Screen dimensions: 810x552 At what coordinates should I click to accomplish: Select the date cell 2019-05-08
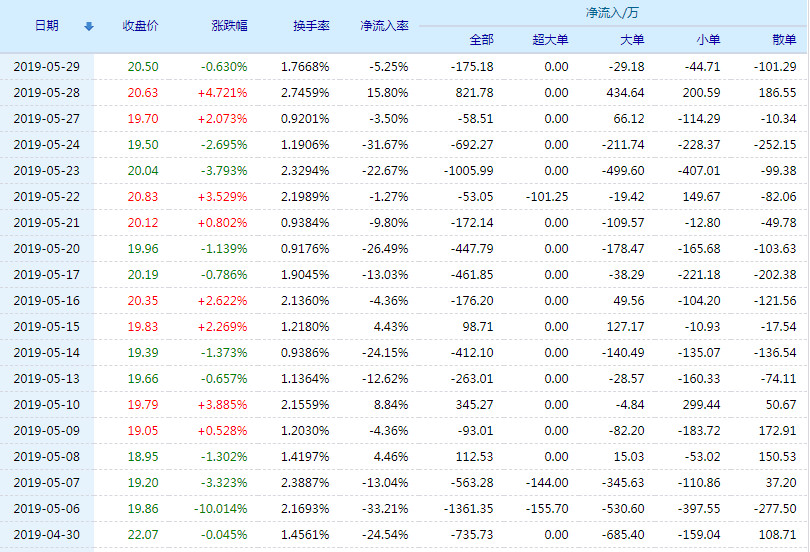(x=46, y=456)
